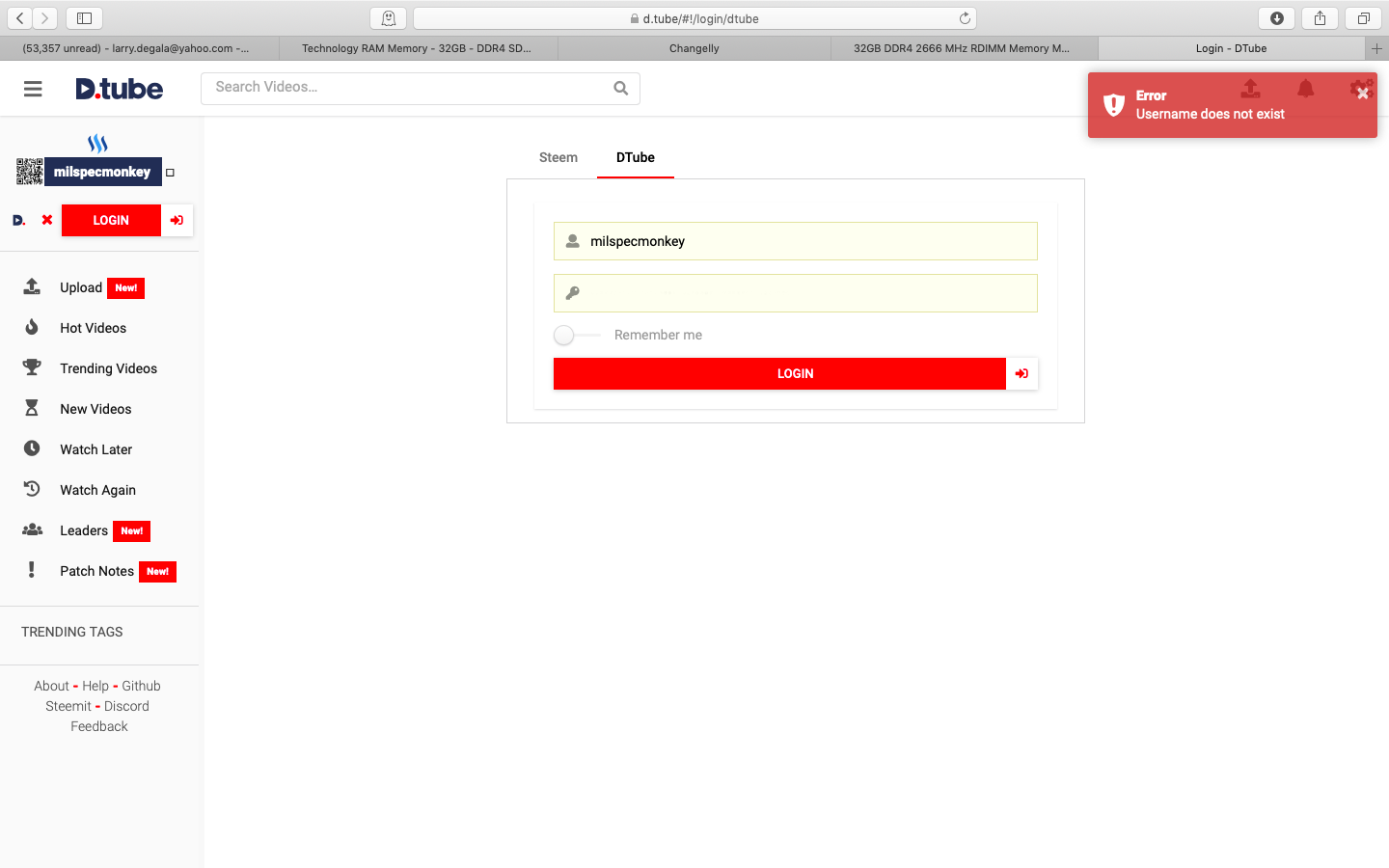Open the Github link
This screenshot has height=868, width=1389.
click(x=141, y=686)
